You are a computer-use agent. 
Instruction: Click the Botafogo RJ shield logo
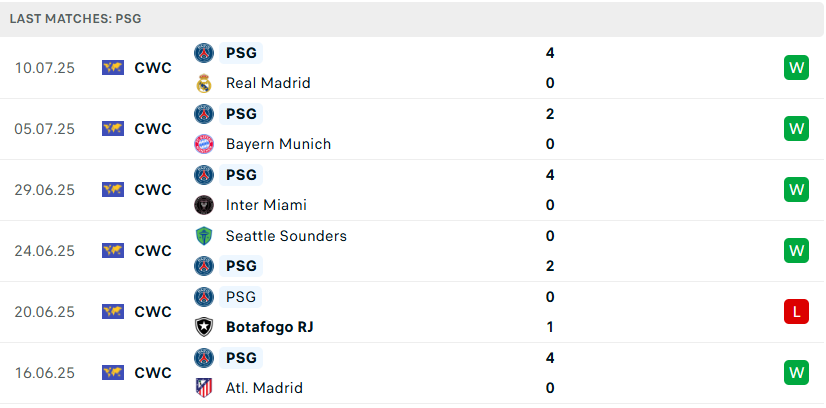coord(204,327)
